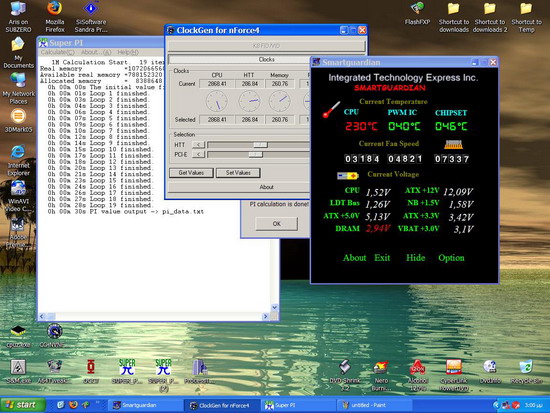Click Smartguardian battery voltage icon
The width and height of the screenshot is (550, 413).
click(x=348, y=175)
